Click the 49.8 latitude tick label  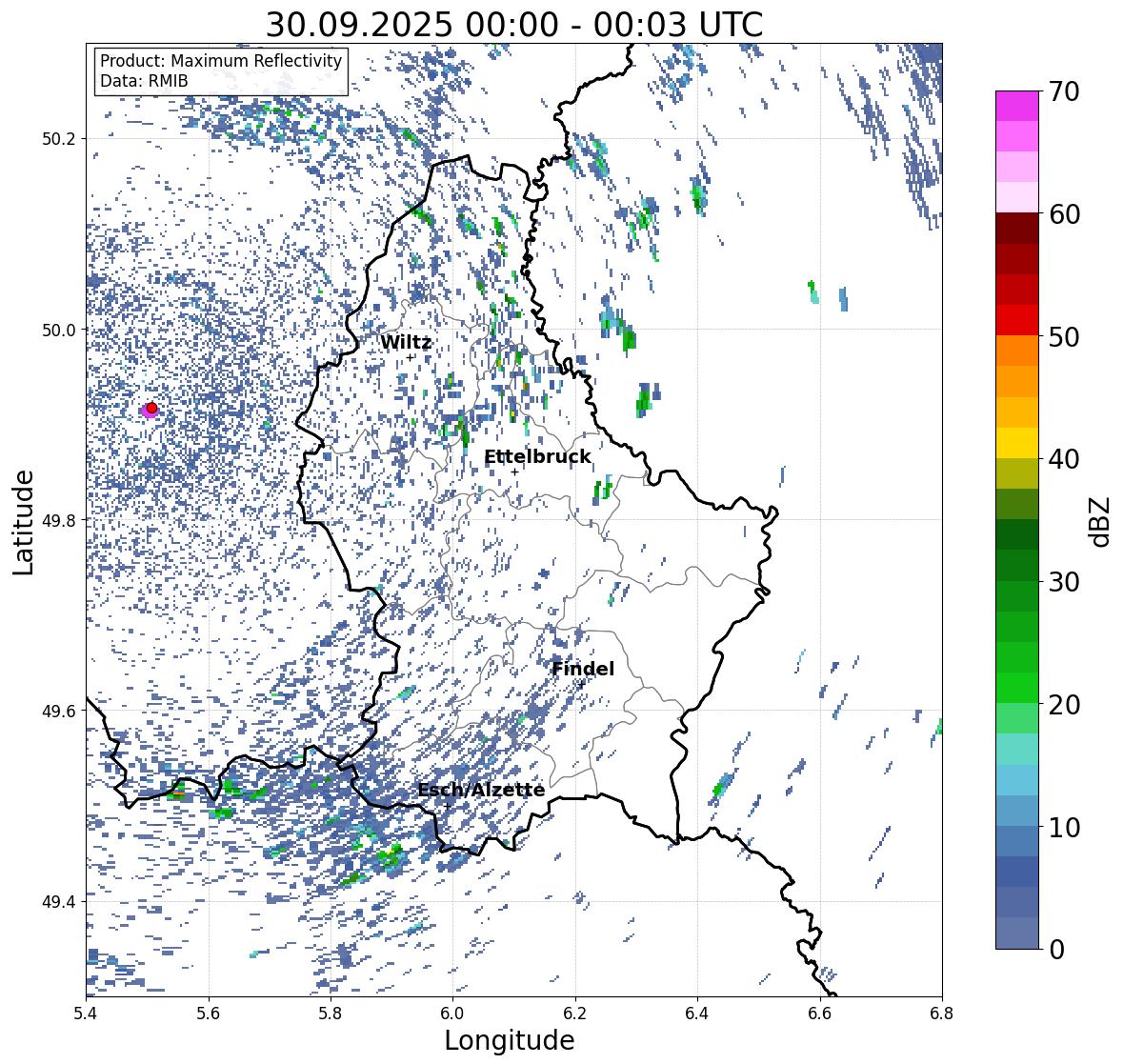[x=59, y=520]
